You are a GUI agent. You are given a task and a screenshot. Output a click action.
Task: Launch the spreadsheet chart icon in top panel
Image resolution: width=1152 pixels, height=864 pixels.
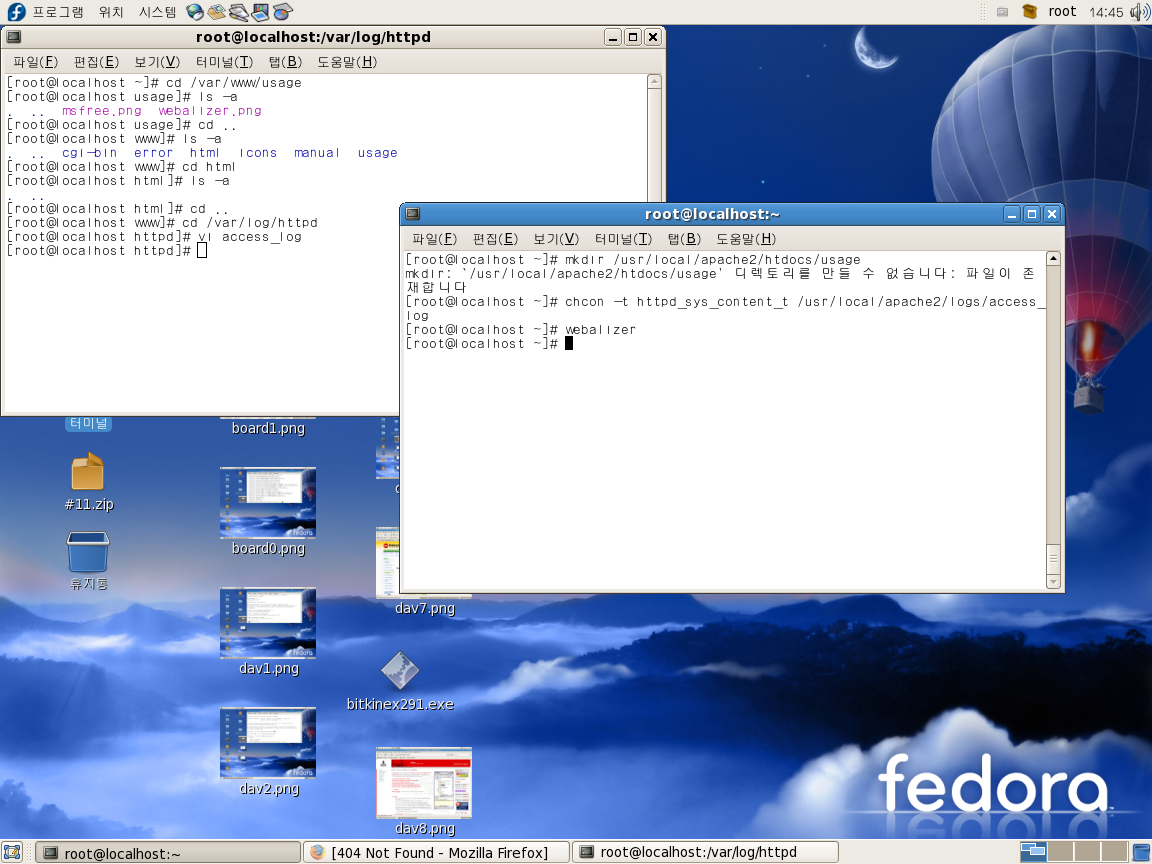[x=283, y=12]
